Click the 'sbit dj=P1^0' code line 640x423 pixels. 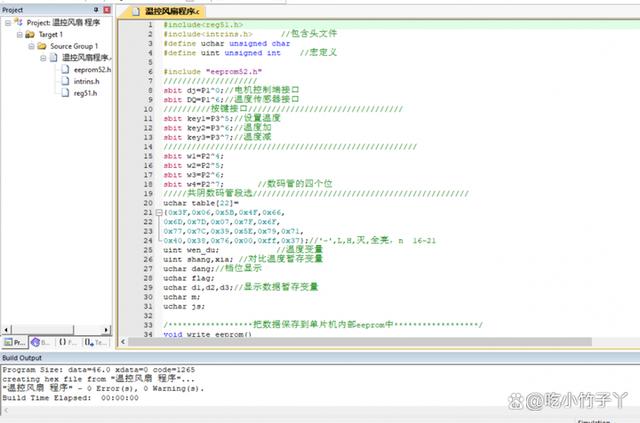coord(231,90)
